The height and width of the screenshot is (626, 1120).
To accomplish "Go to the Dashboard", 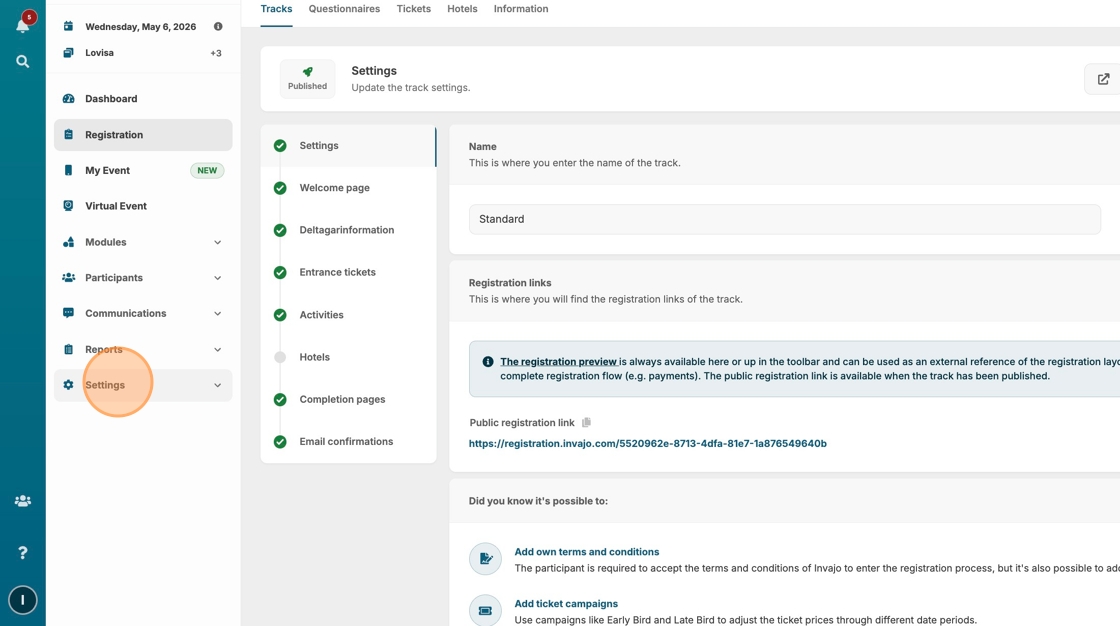I will [111, 99].
